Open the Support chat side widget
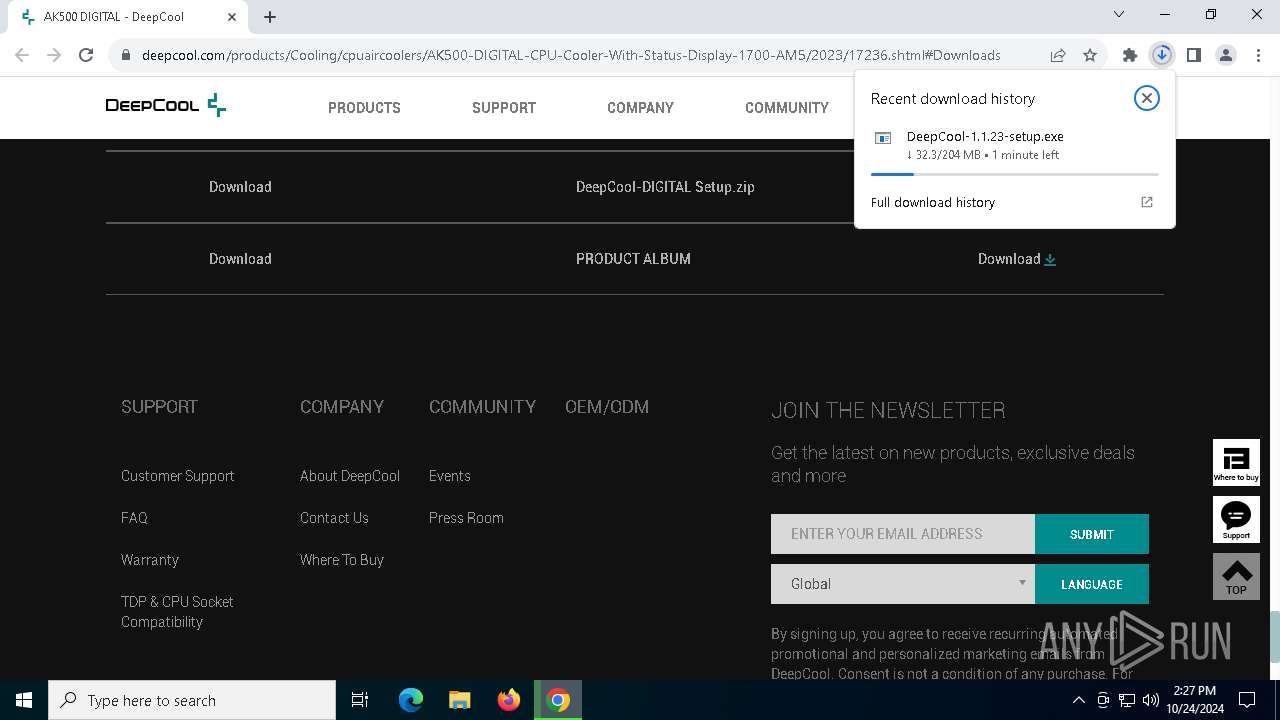 [1236, 520]
